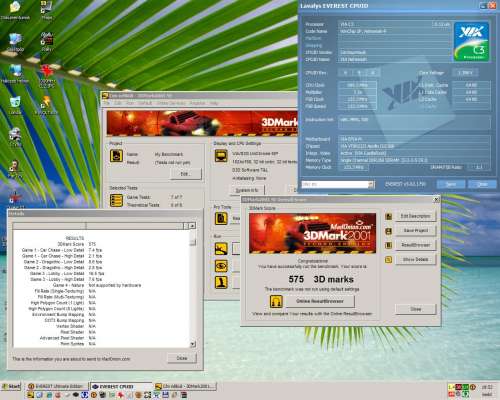The height and width of the screenshot is (400, 500).
Task: Click the Display and CPU Settings monitor icon
Action: (x=221, y=155)
